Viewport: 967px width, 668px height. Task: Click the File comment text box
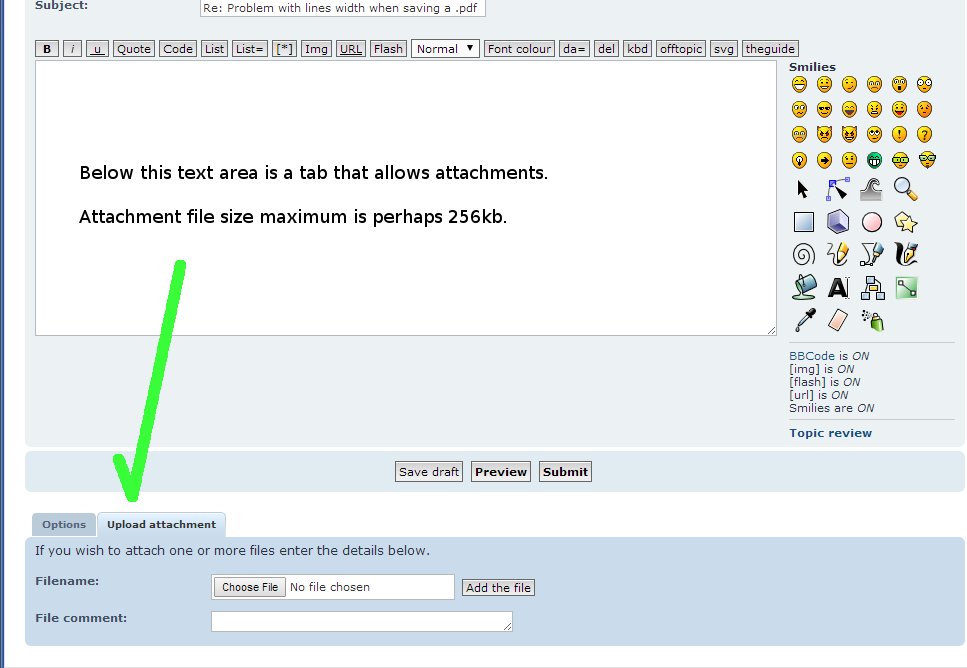(x=361, y=621)
